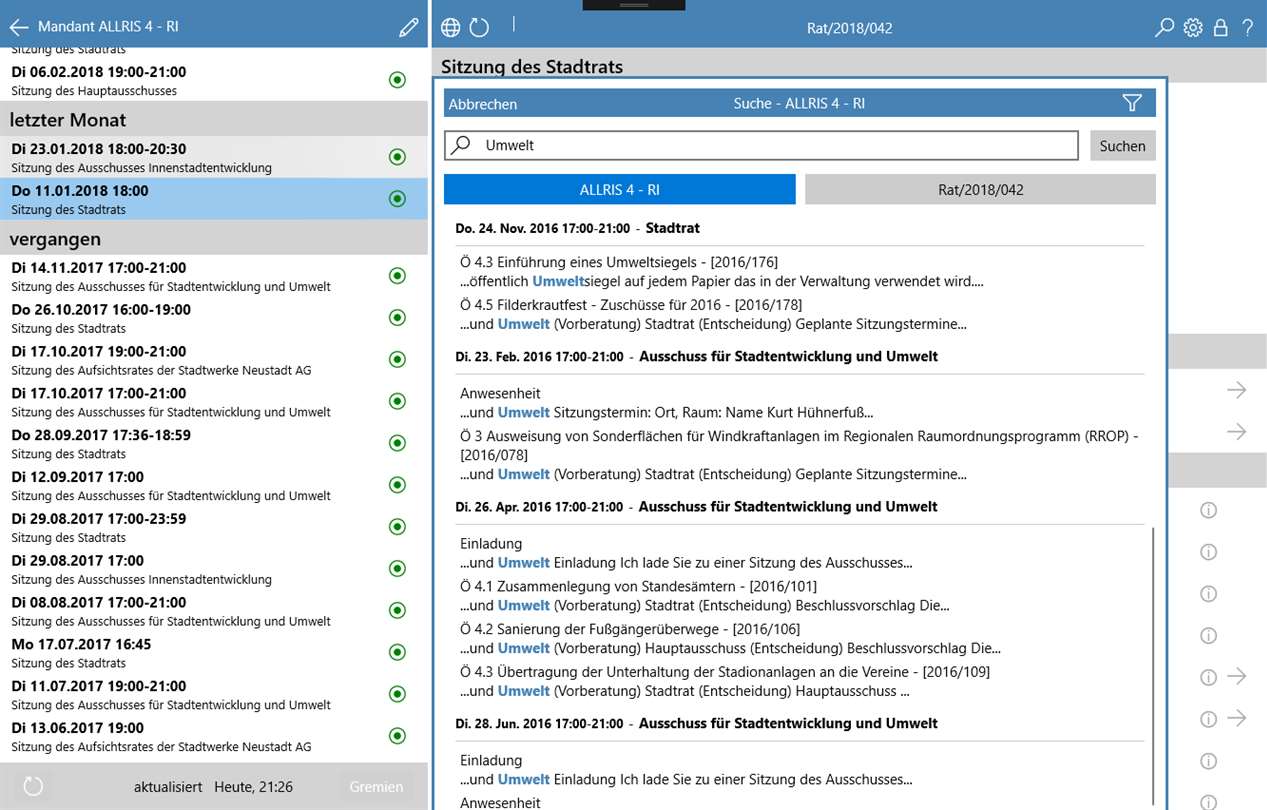Click the green status icon for Do 28.09.2017
Viewport: 1267px width, 810px height.
point(397,444)
